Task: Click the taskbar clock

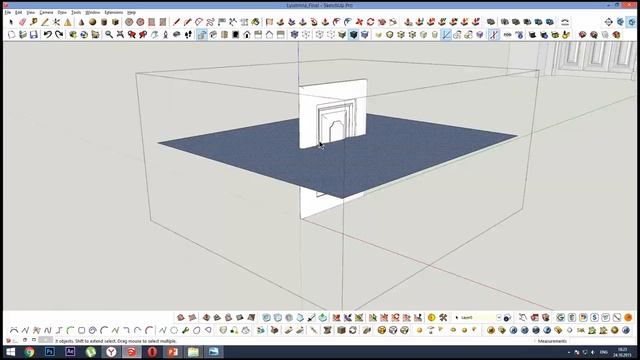Action: (x=622, y=352)
